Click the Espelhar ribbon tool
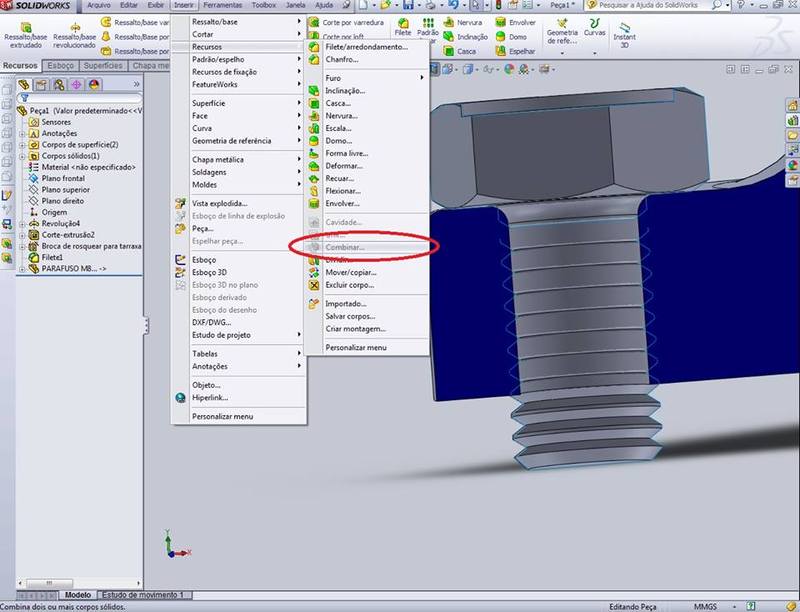The width and height of the screenshot is (800, 612). [x=515, y=51]
